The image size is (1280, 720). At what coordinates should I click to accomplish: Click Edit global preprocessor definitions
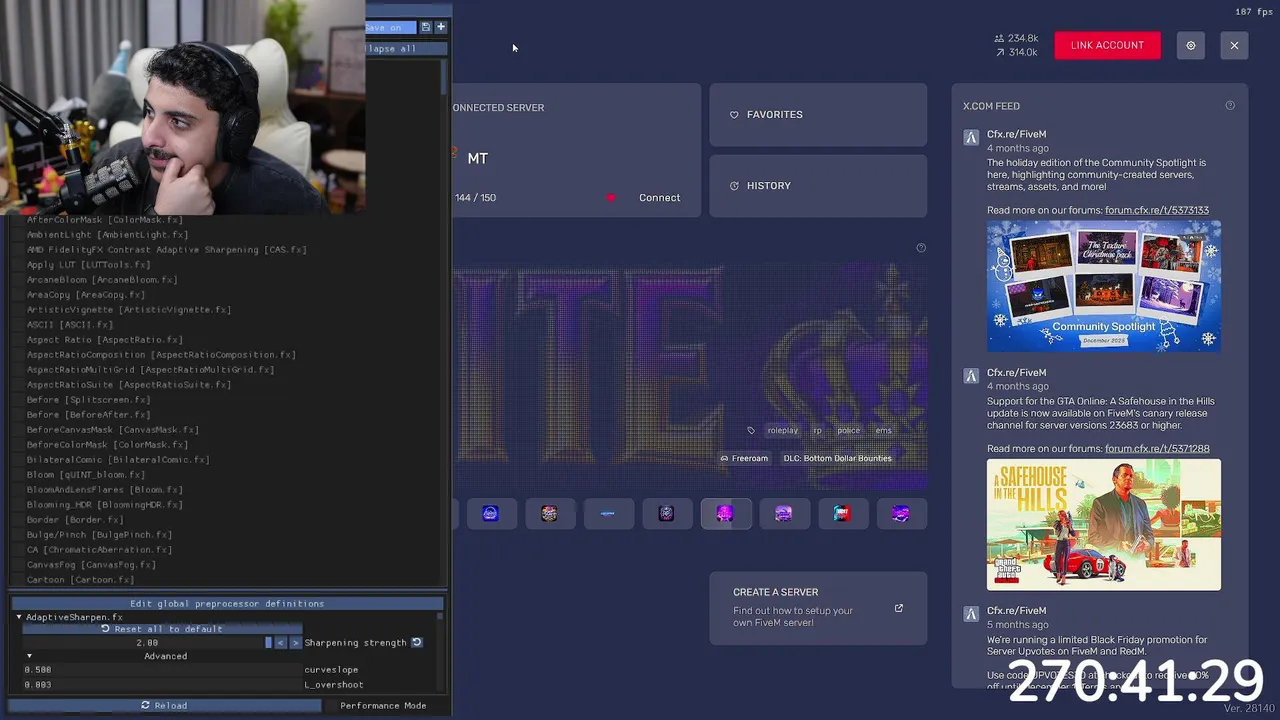pos(227,603)
